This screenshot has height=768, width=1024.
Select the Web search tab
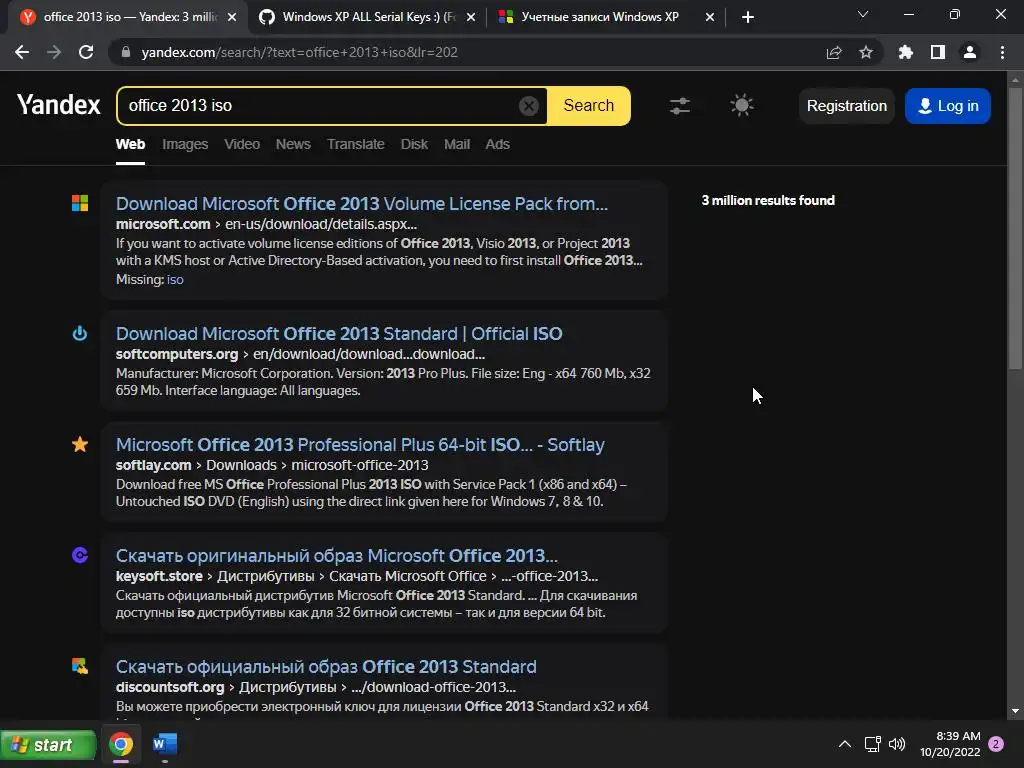(x=130, y=144)
